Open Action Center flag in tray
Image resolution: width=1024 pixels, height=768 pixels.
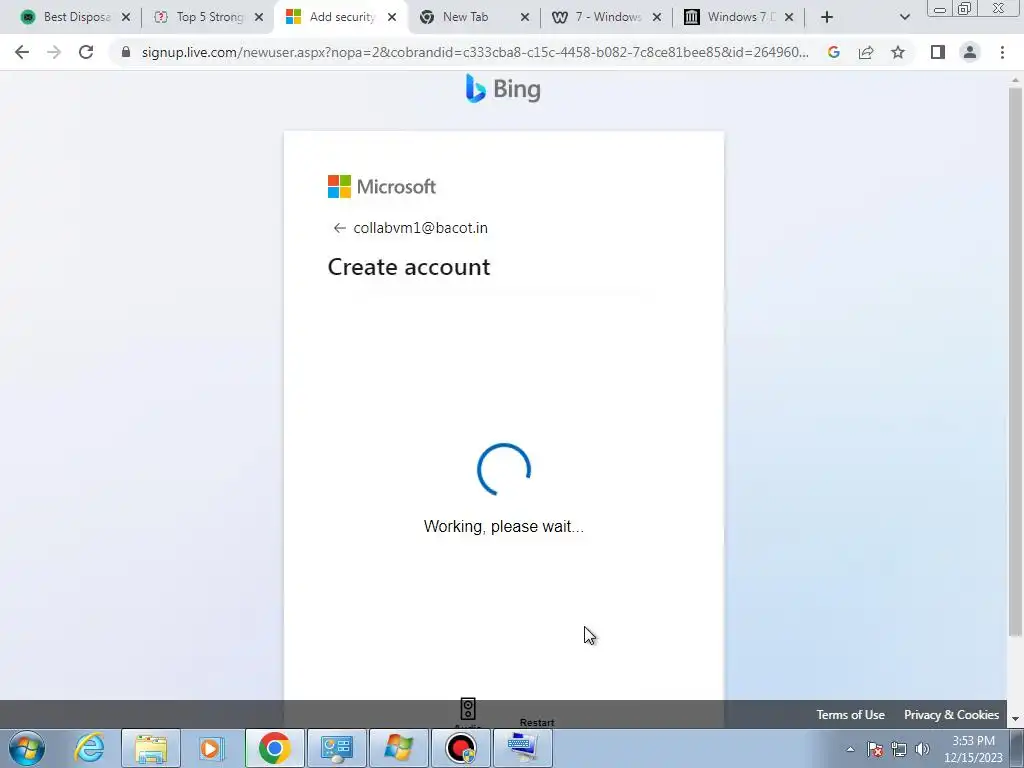875,749
